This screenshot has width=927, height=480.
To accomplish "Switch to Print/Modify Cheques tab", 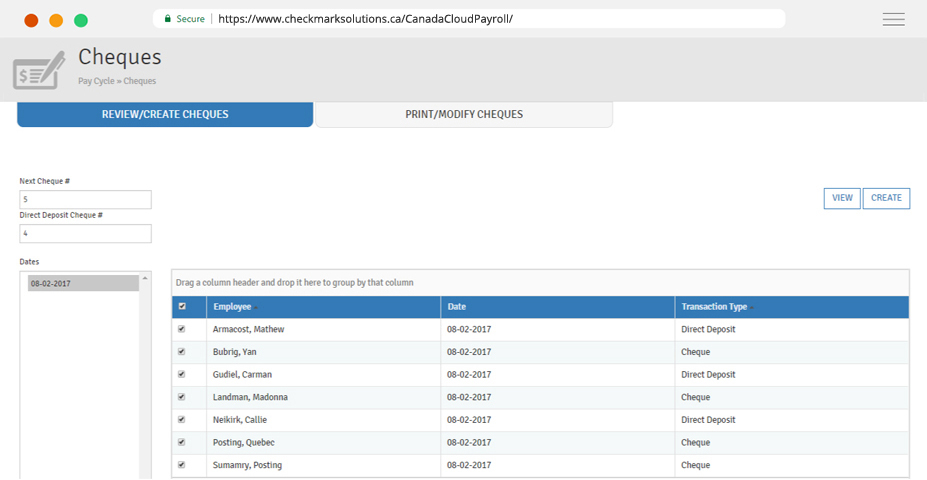I will (x=464, y=115).
